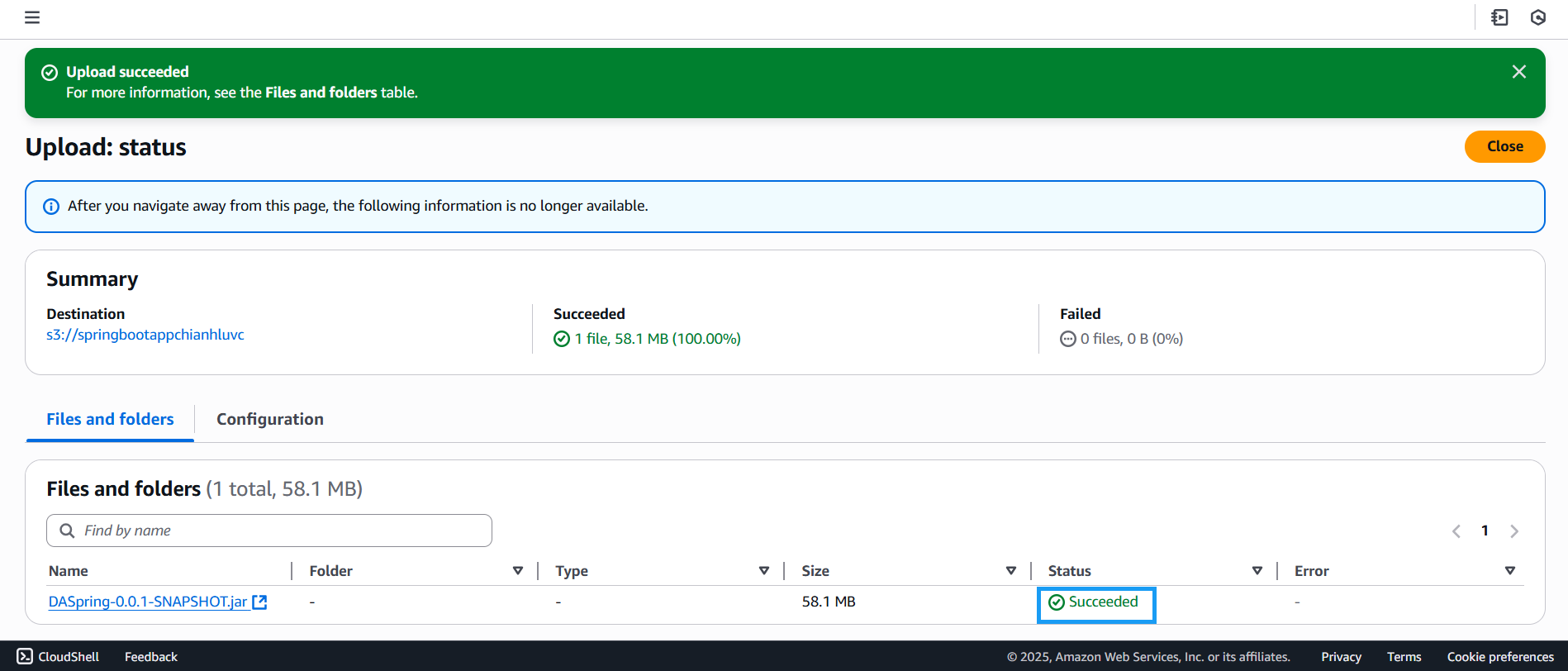Click the info icon in navigation notice
The image size is (1568, 671).
point(51,207)
